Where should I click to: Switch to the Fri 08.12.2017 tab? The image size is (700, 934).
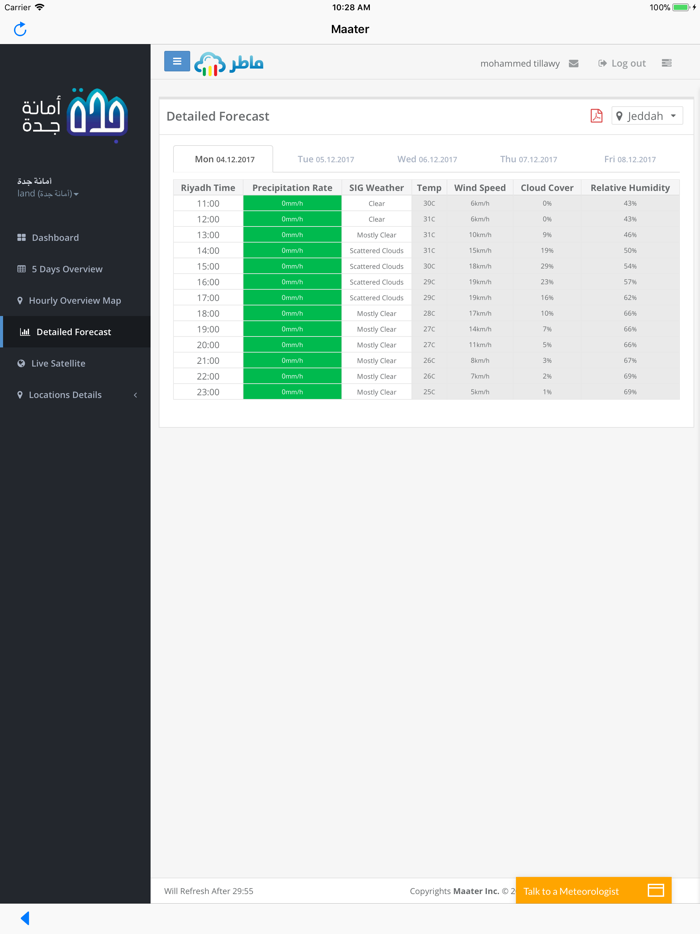pos(630,159)
